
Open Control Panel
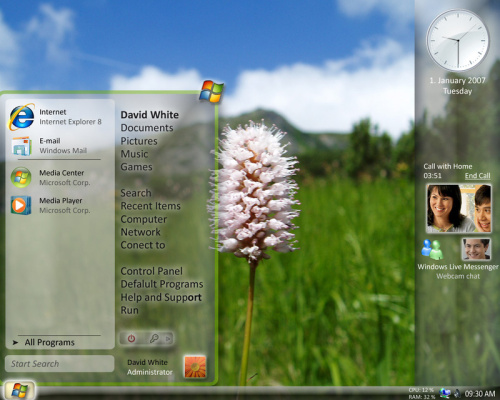point(152,271)
